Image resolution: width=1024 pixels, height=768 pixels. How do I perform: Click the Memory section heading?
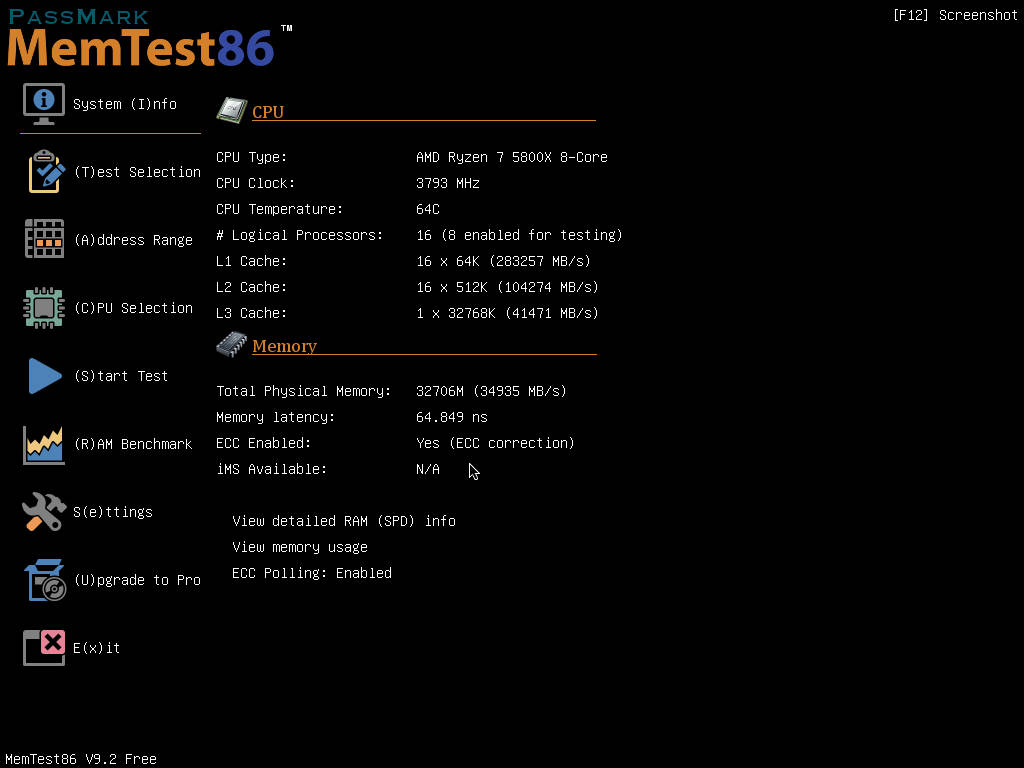(x=285, y=346)
